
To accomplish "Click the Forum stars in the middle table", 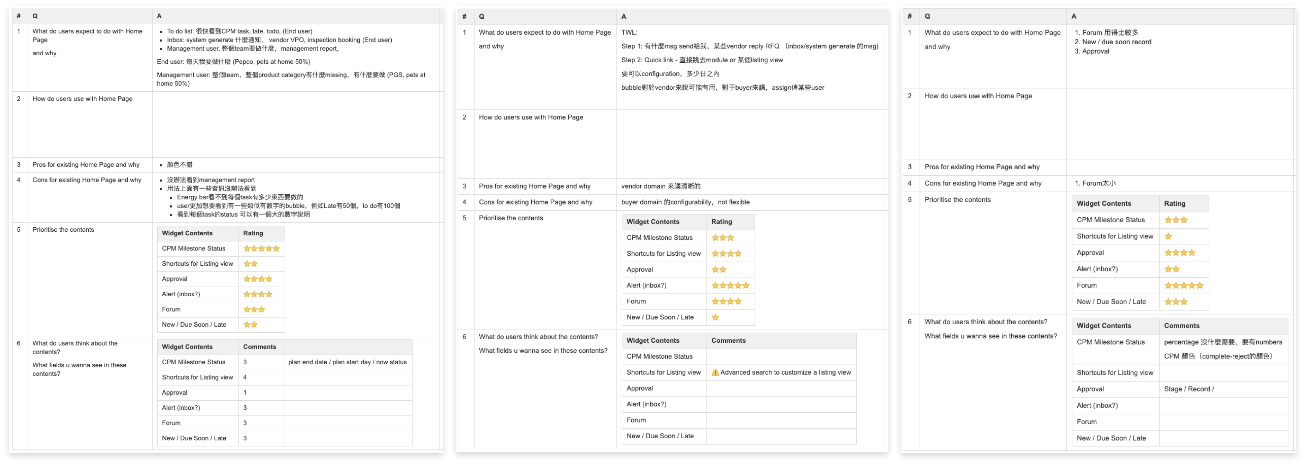I will pos(726,301).
